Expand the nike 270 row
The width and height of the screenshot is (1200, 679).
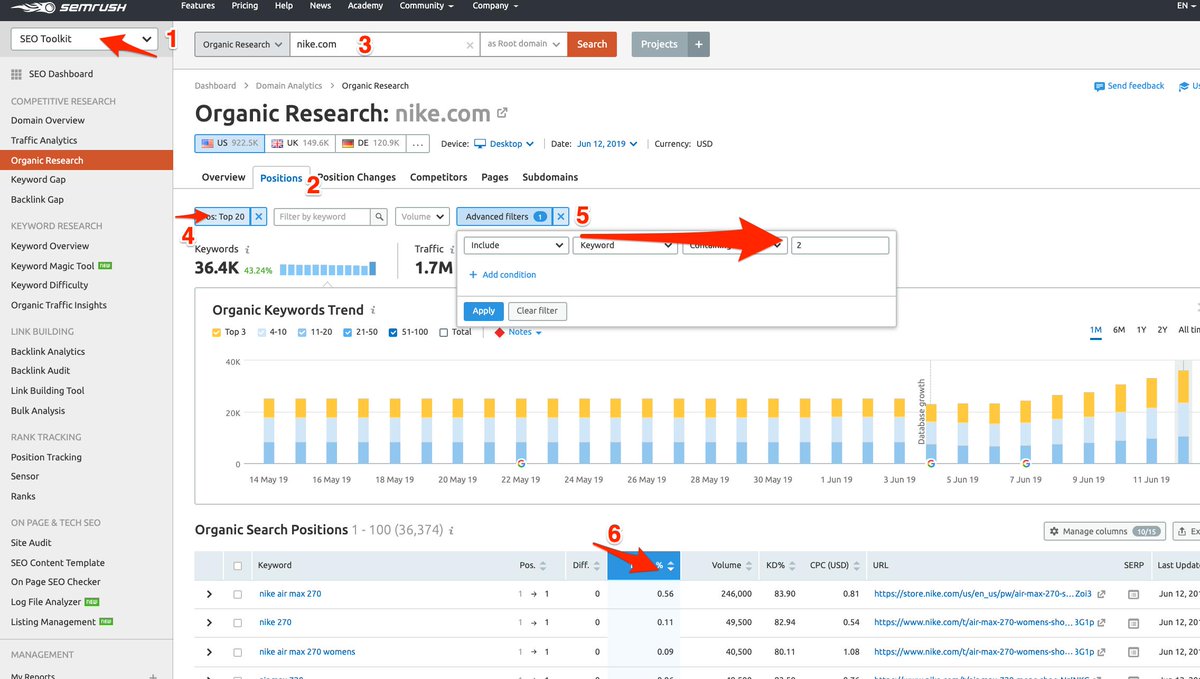209,622
